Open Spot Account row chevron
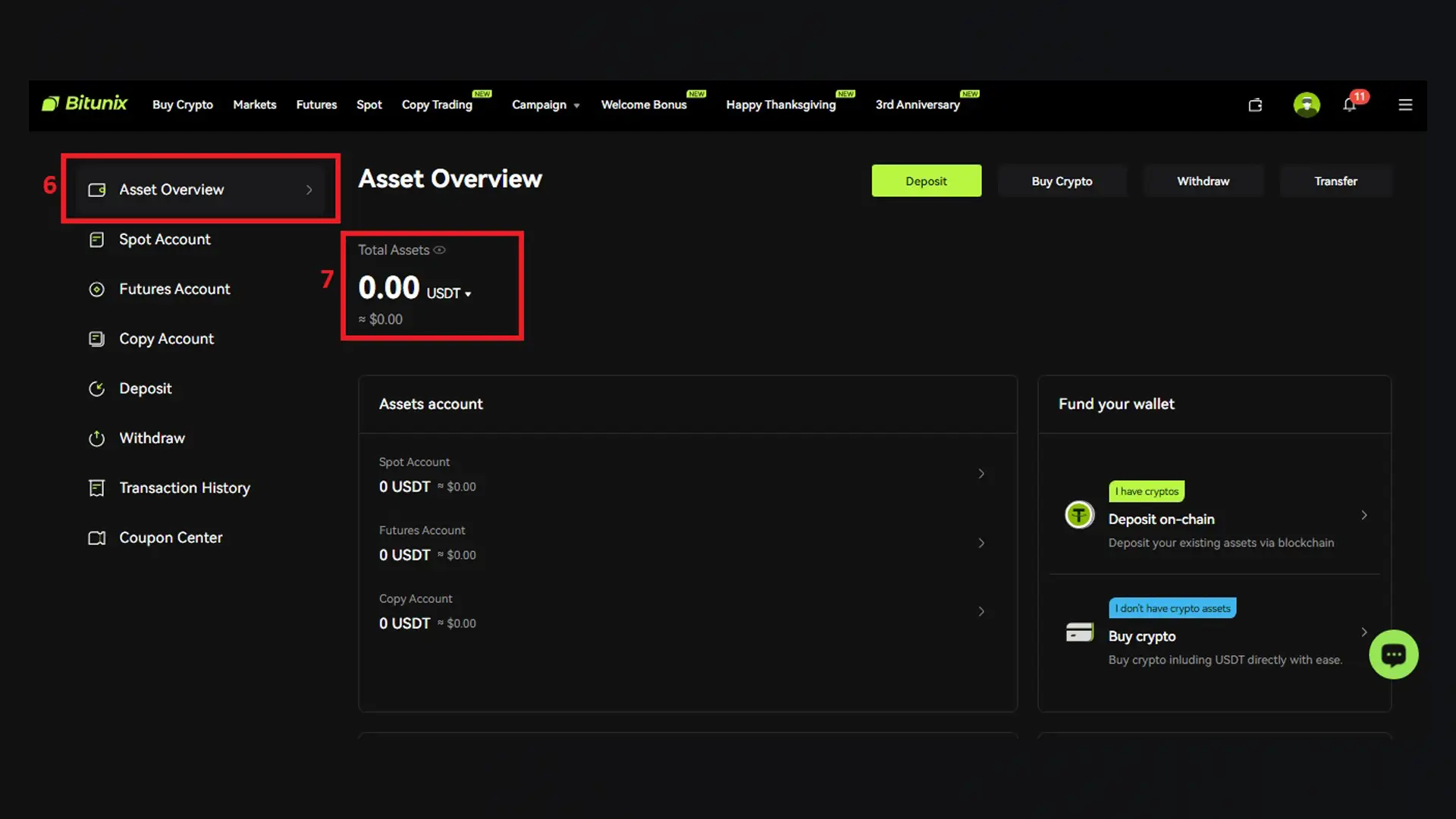Viewport: 1456px width, 819px height. pyautogui.click(x=981, y=474)
